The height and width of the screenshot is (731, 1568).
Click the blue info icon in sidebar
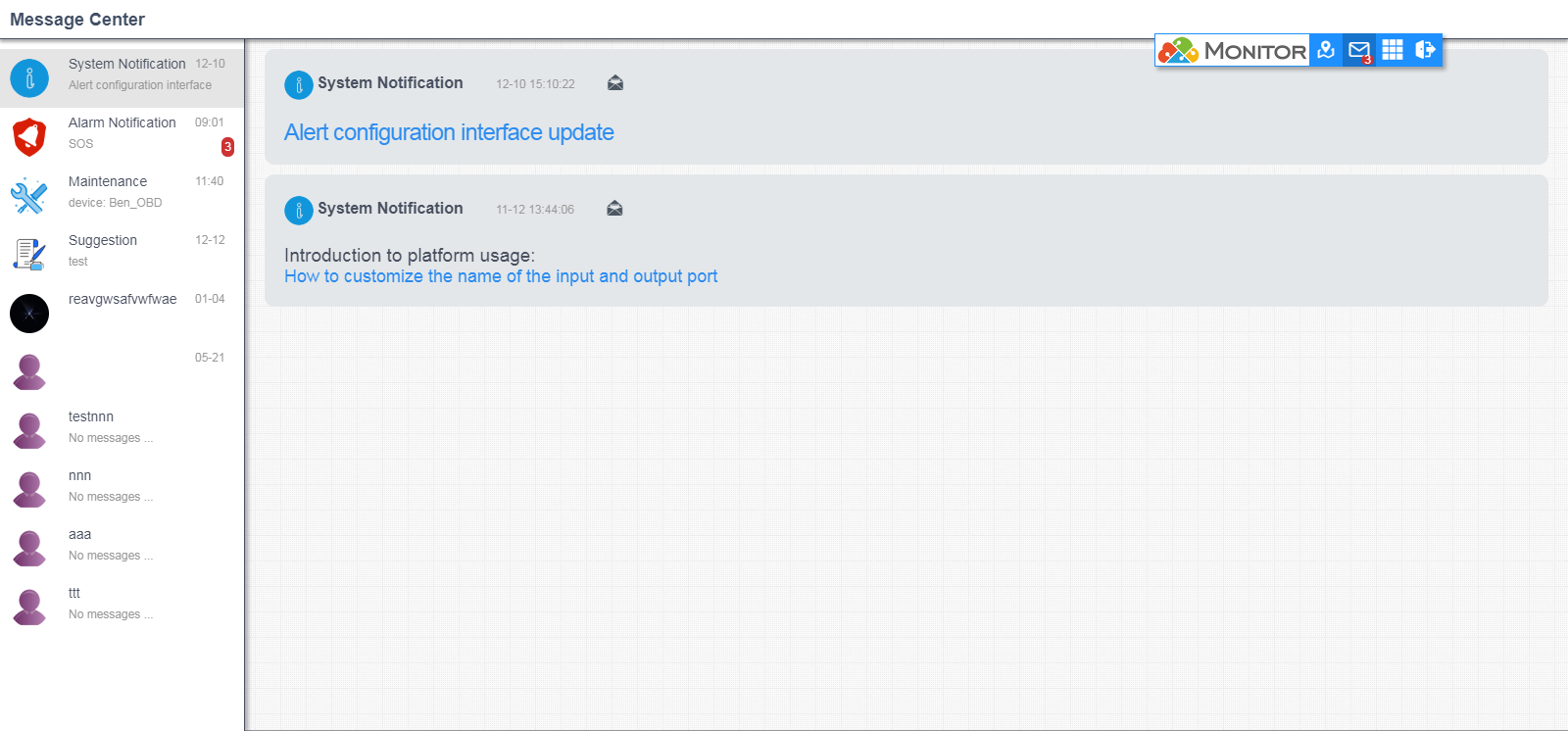pos(29,78)
